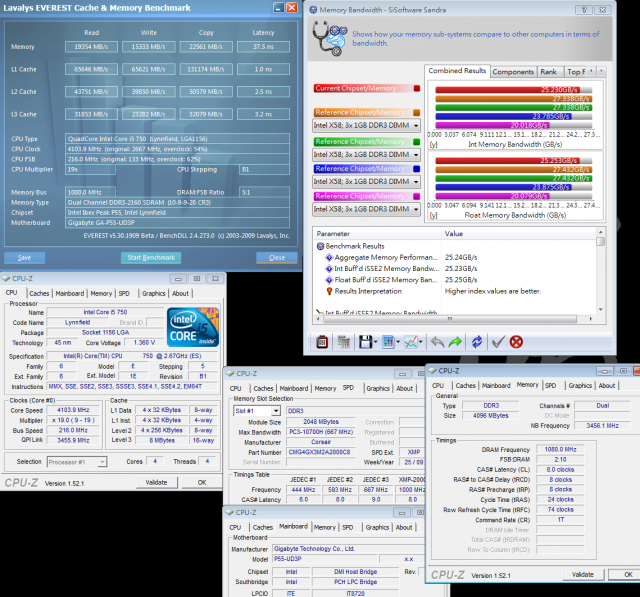Open the Graphics tab in the CPU-Z Mainboard window
This screenshot has width=640, height=597.
377,527
